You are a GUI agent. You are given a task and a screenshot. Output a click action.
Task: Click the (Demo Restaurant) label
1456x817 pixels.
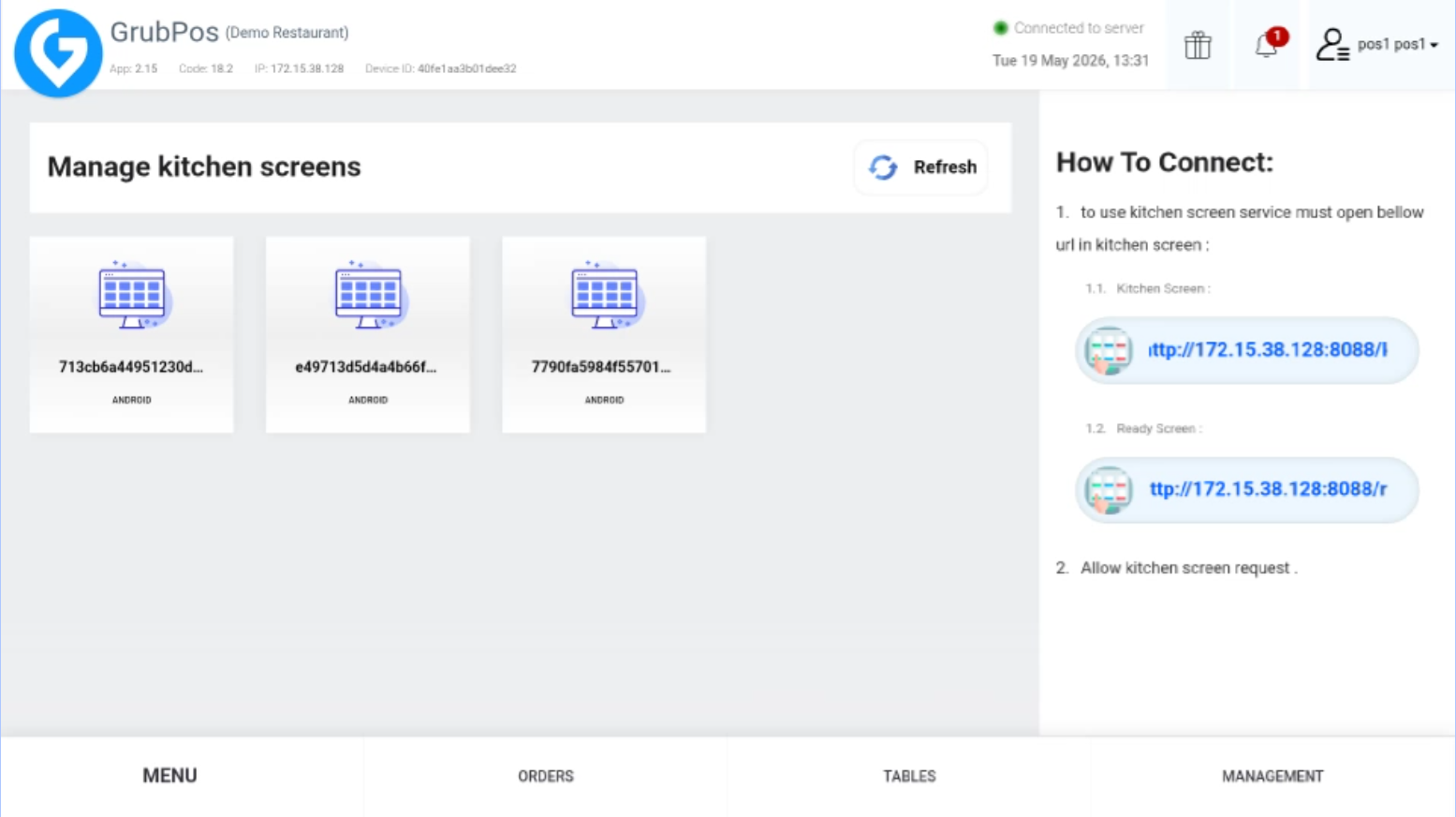pyautogui.click(x=287, y=33)
